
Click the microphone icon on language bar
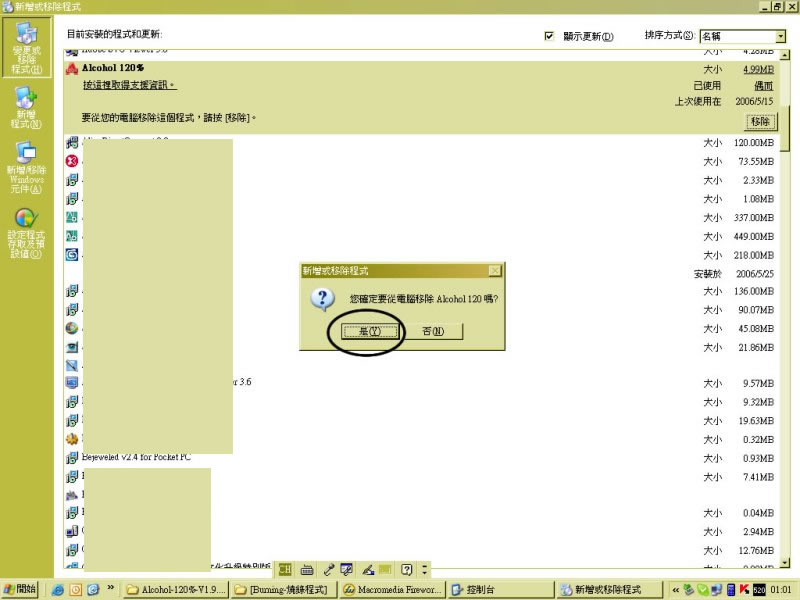pos(329,569)
